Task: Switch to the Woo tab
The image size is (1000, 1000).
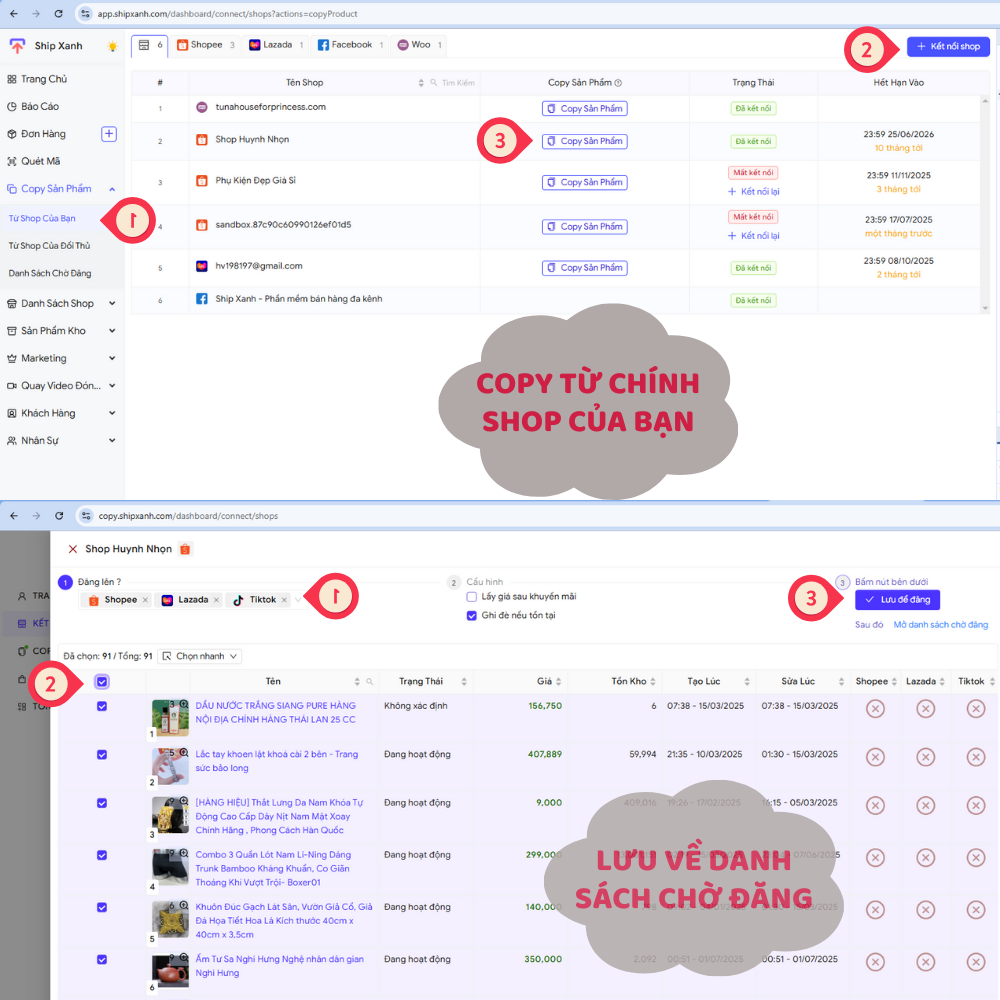Action: [x=419, y=45]
